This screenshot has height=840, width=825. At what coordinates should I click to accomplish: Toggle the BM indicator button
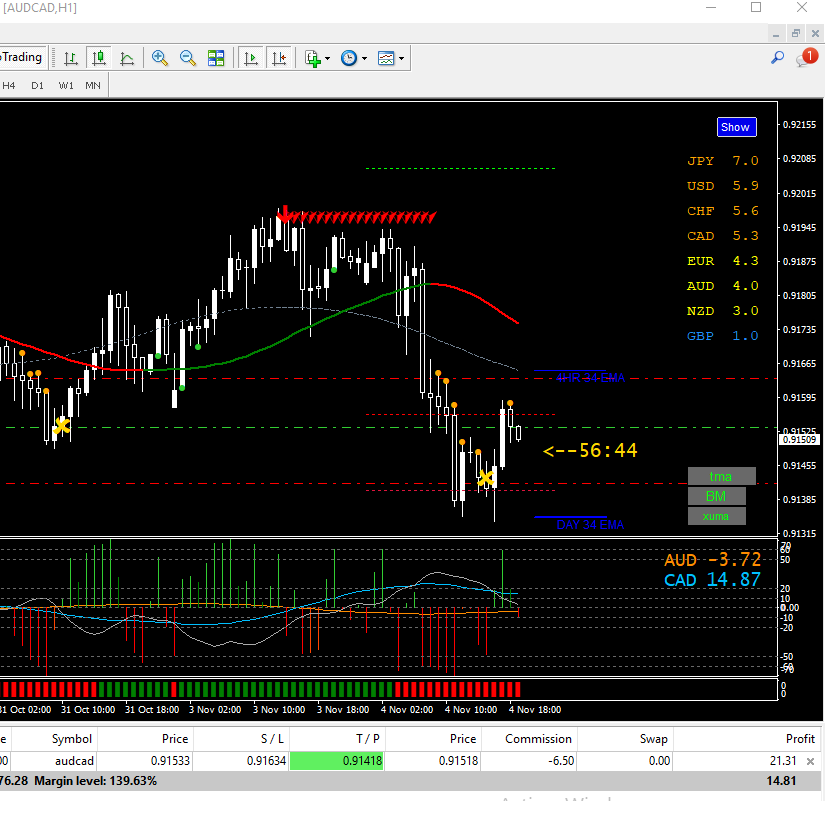pos(716,496)
